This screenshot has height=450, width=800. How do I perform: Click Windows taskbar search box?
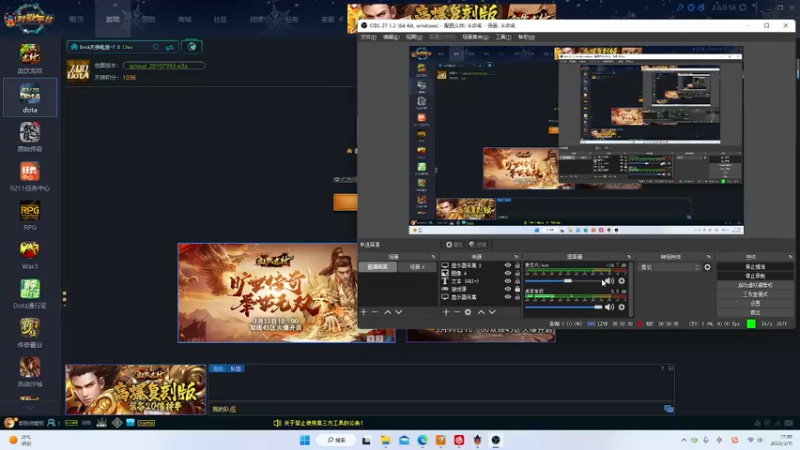[x=336, y=440]
